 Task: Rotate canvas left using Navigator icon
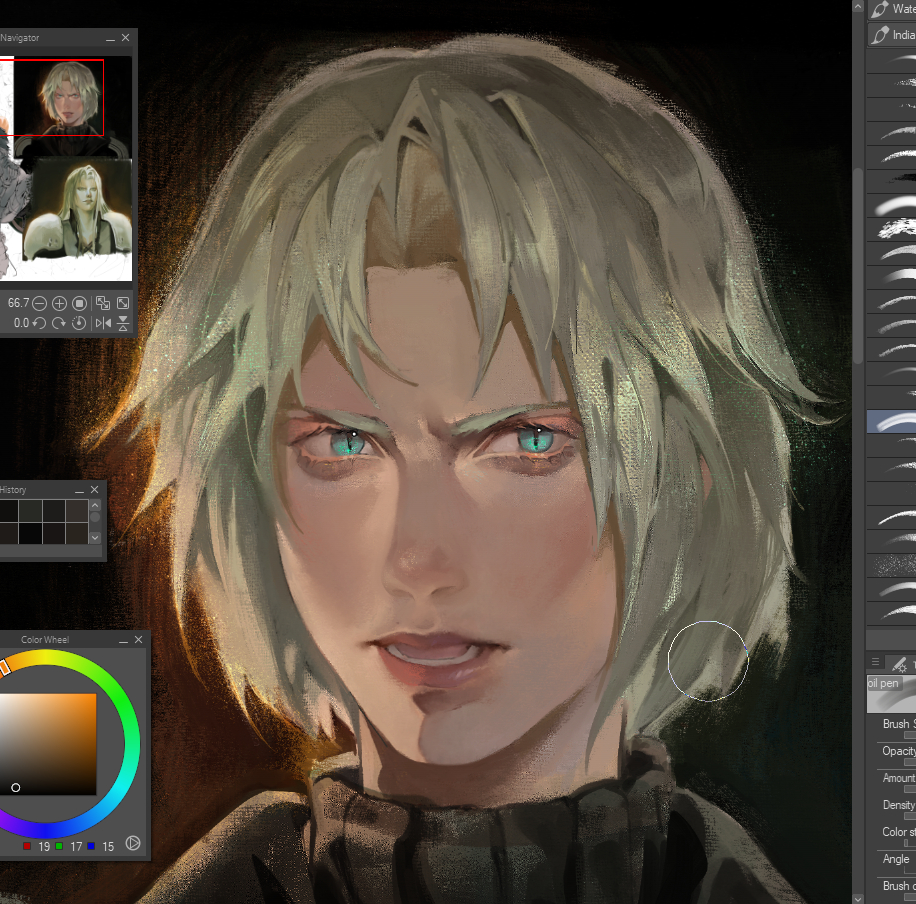[x=40, y=323]
